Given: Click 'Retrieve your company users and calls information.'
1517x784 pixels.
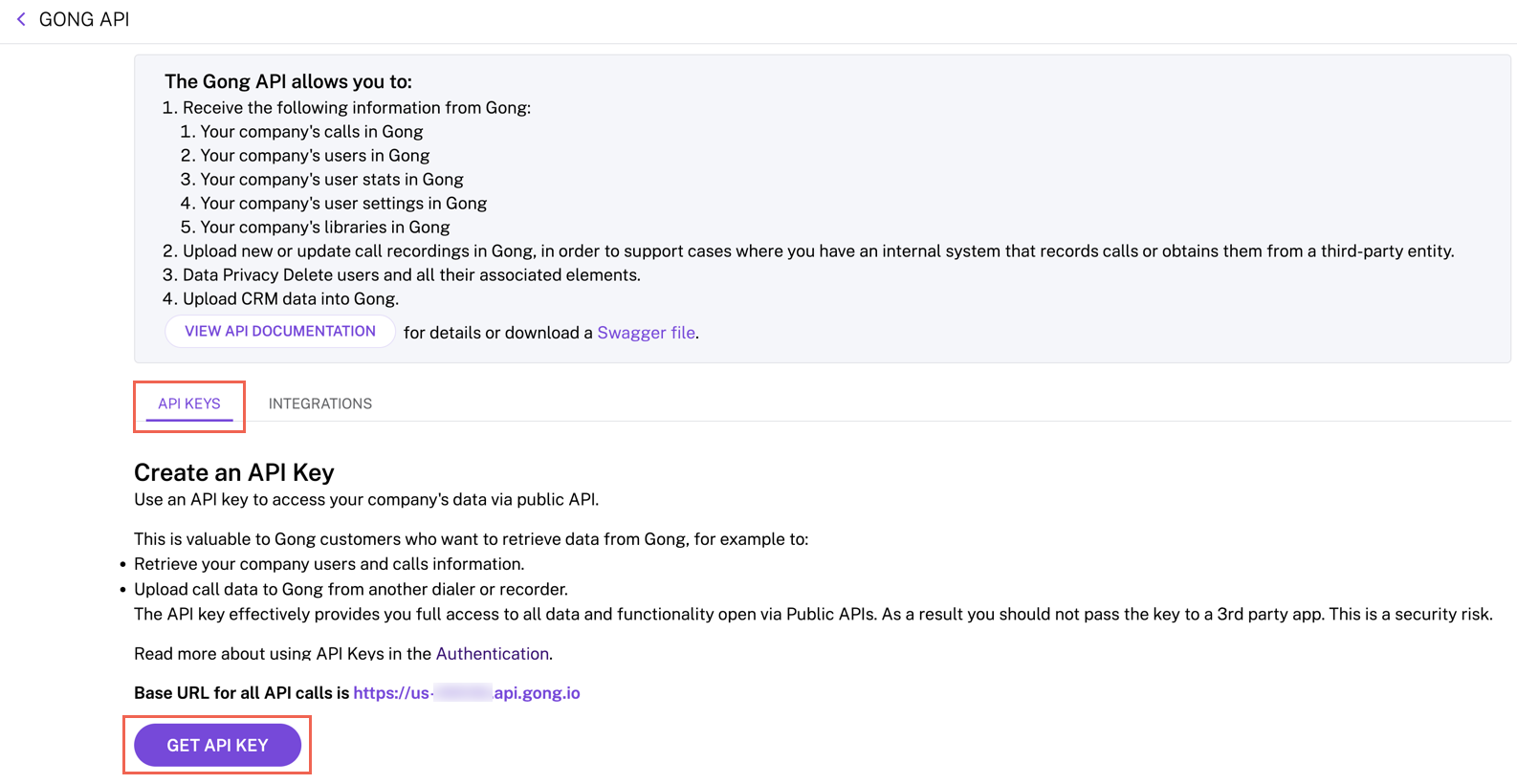Looking at the screenshot, I should [x=329, y=564].
